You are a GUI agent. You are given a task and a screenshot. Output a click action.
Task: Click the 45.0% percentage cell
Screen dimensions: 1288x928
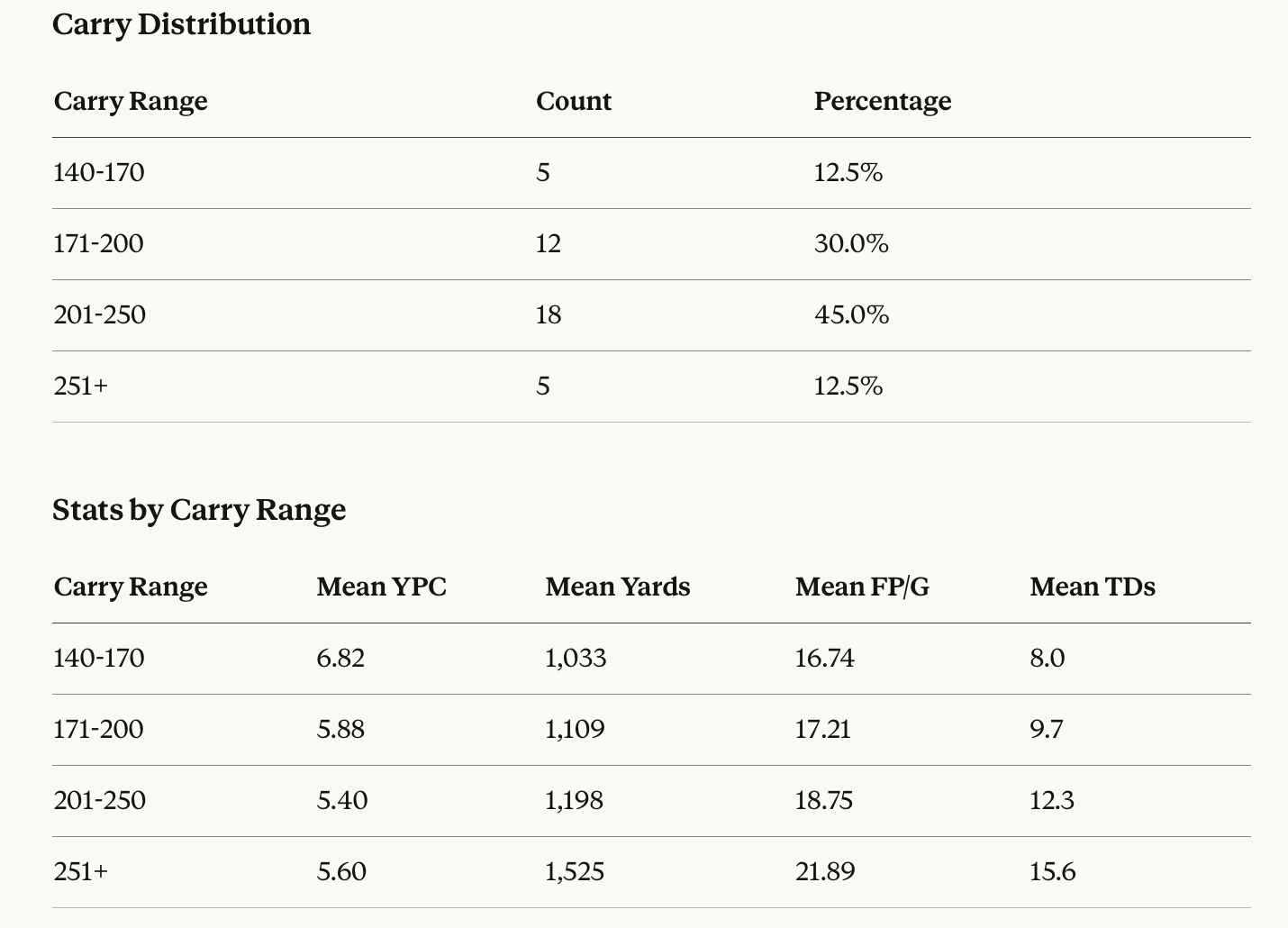click(851, 314)
